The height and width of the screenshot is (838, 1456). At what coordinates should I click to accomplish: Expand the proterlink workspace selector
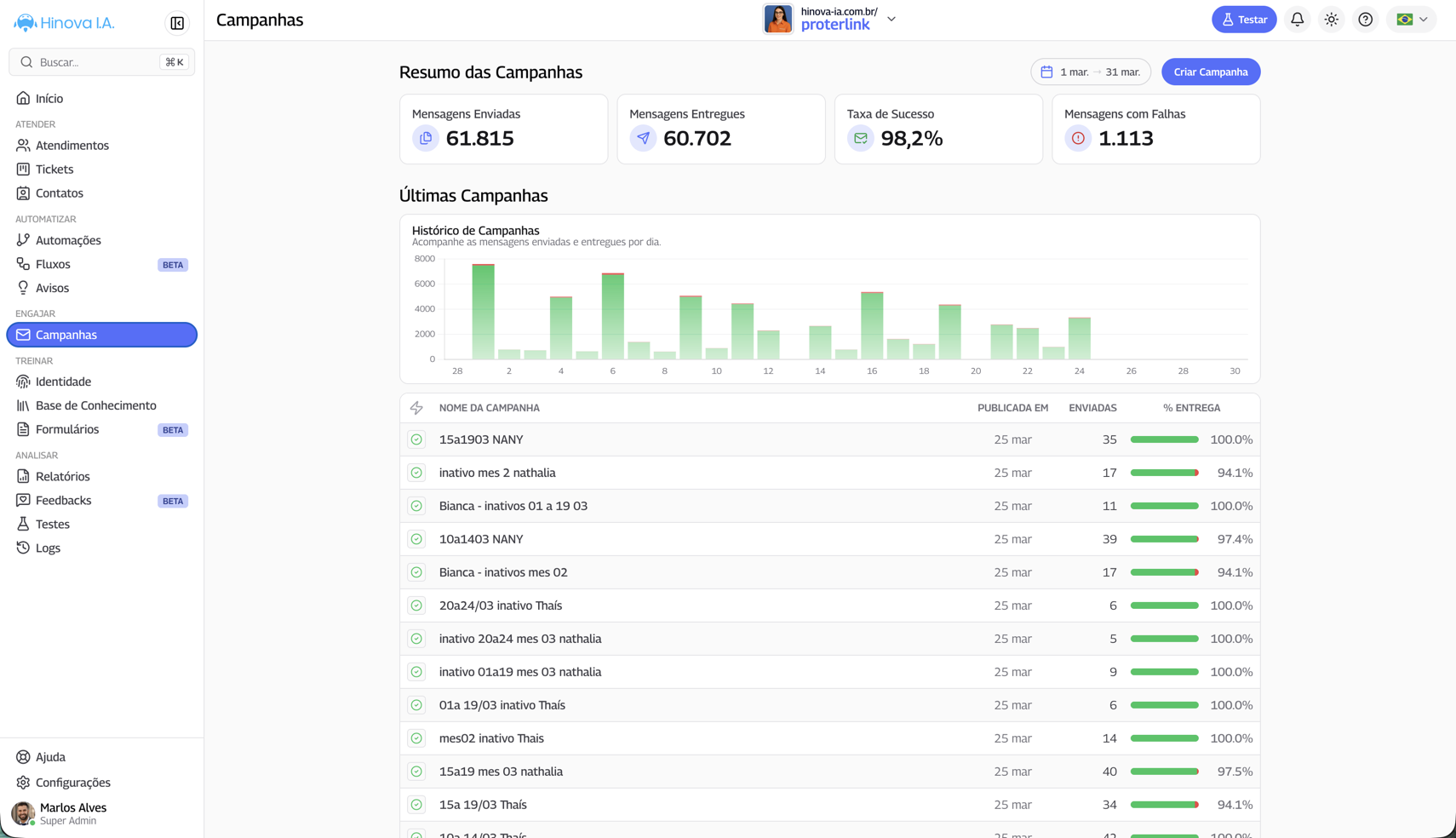point(891,19)
